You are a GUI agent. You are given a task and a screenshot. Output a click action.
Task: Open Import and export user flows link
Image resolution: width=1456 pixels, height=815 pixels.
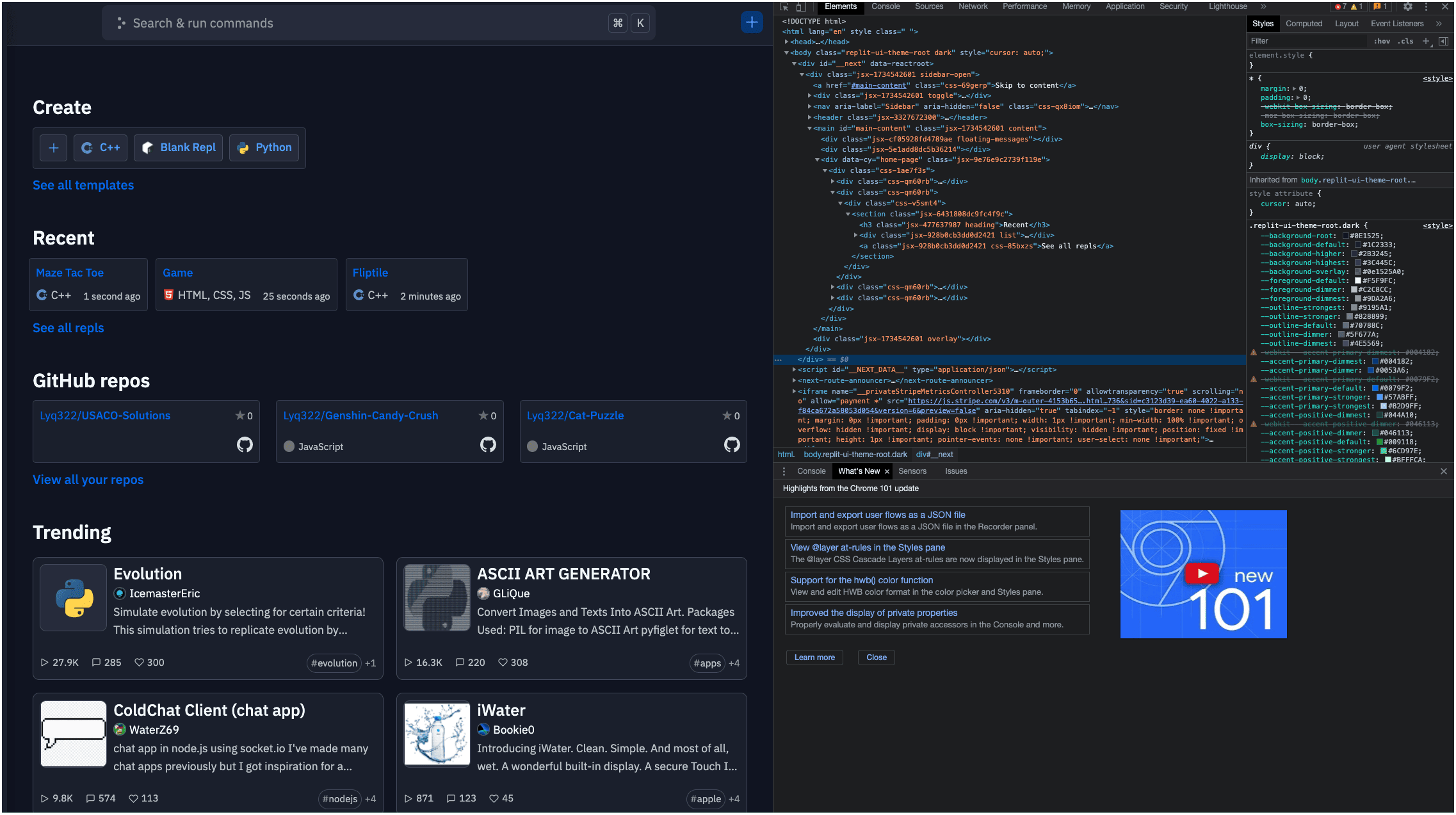coord(877,515)
